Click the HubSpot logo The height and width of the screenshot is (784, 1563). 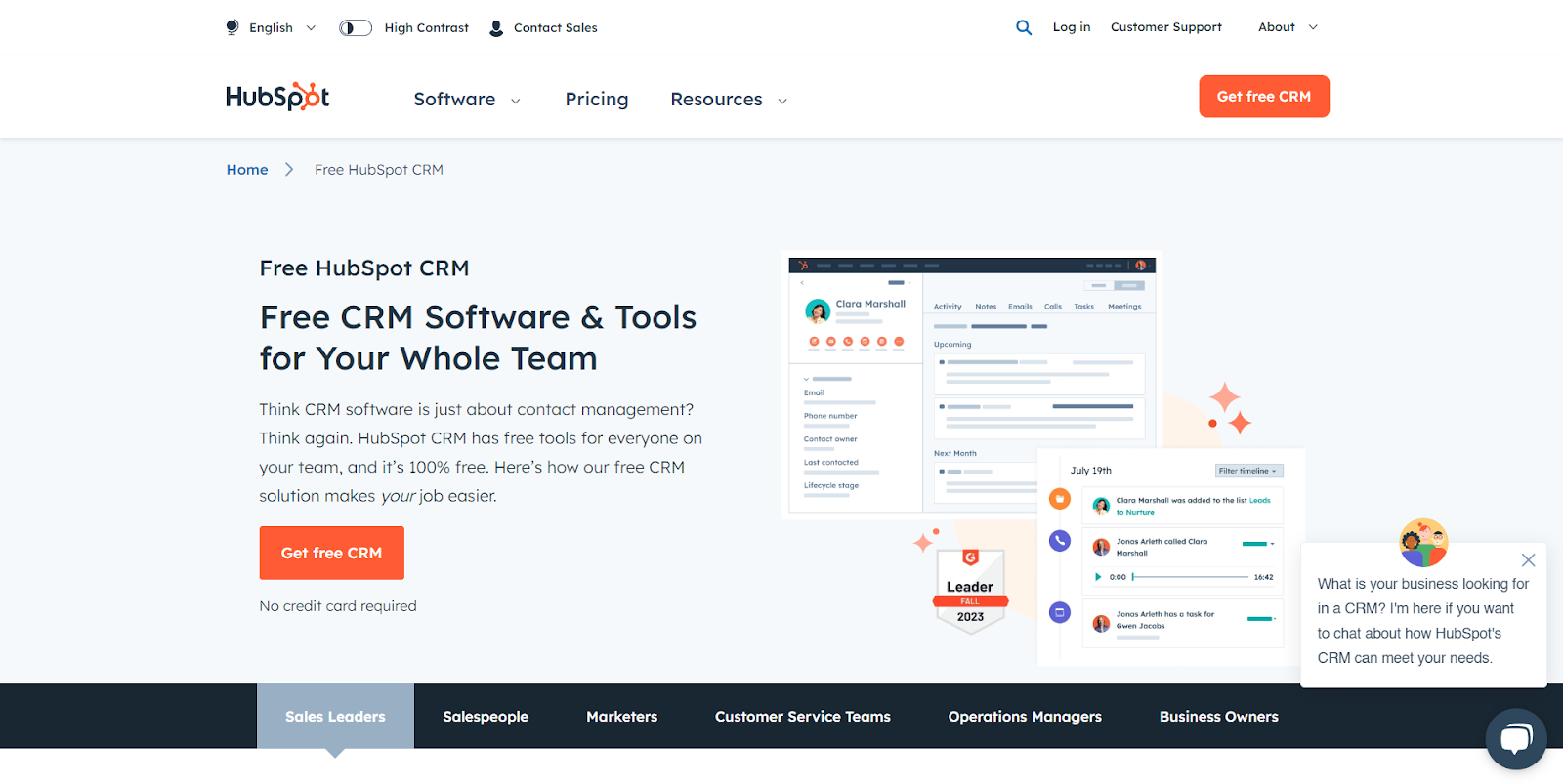(277, 97)
